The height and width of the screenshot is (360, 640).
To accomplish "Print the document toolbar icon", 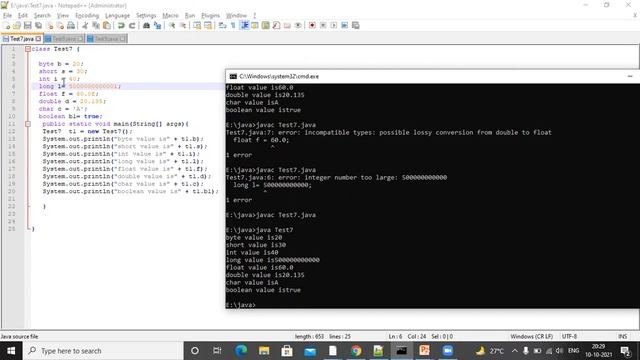I will click(x=71, y=25).
